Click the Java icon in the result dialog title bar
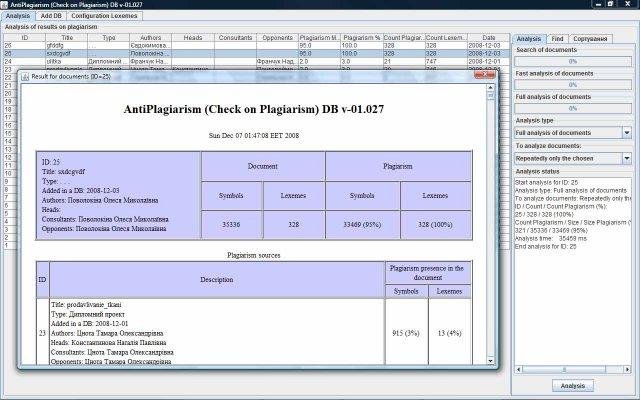The image size is (640, 400). point(25,76)
